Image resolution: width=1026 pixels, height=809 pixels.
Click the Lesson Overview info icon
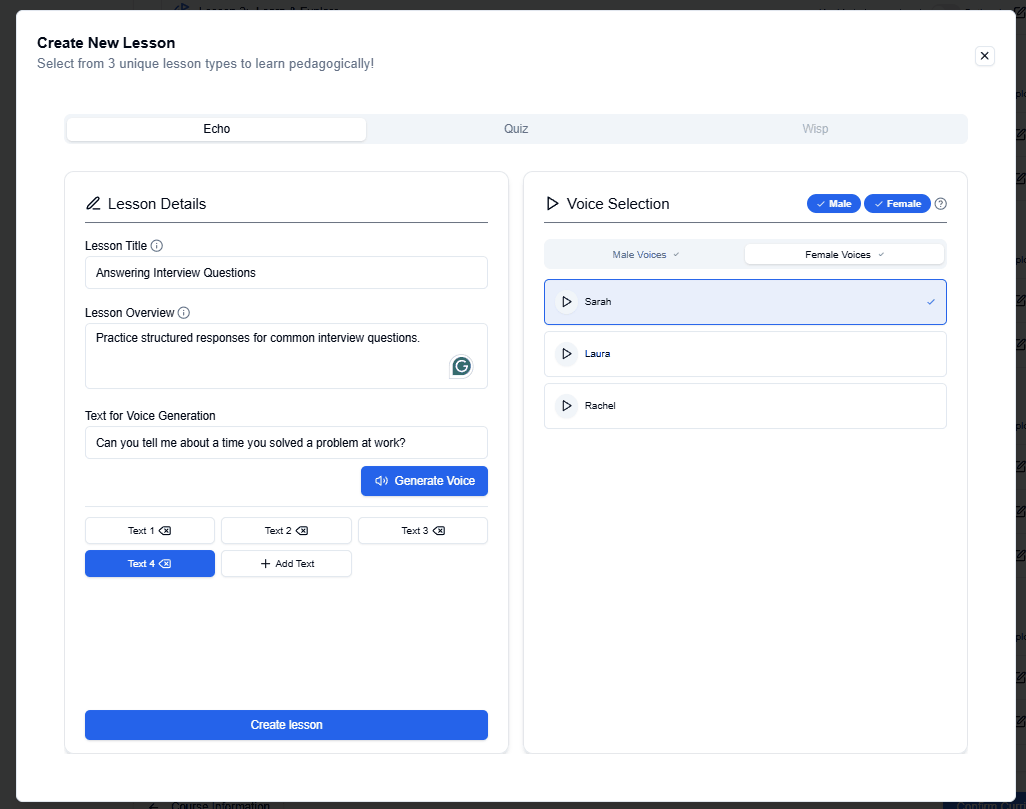pyautogui.click(x=184, y=313)
